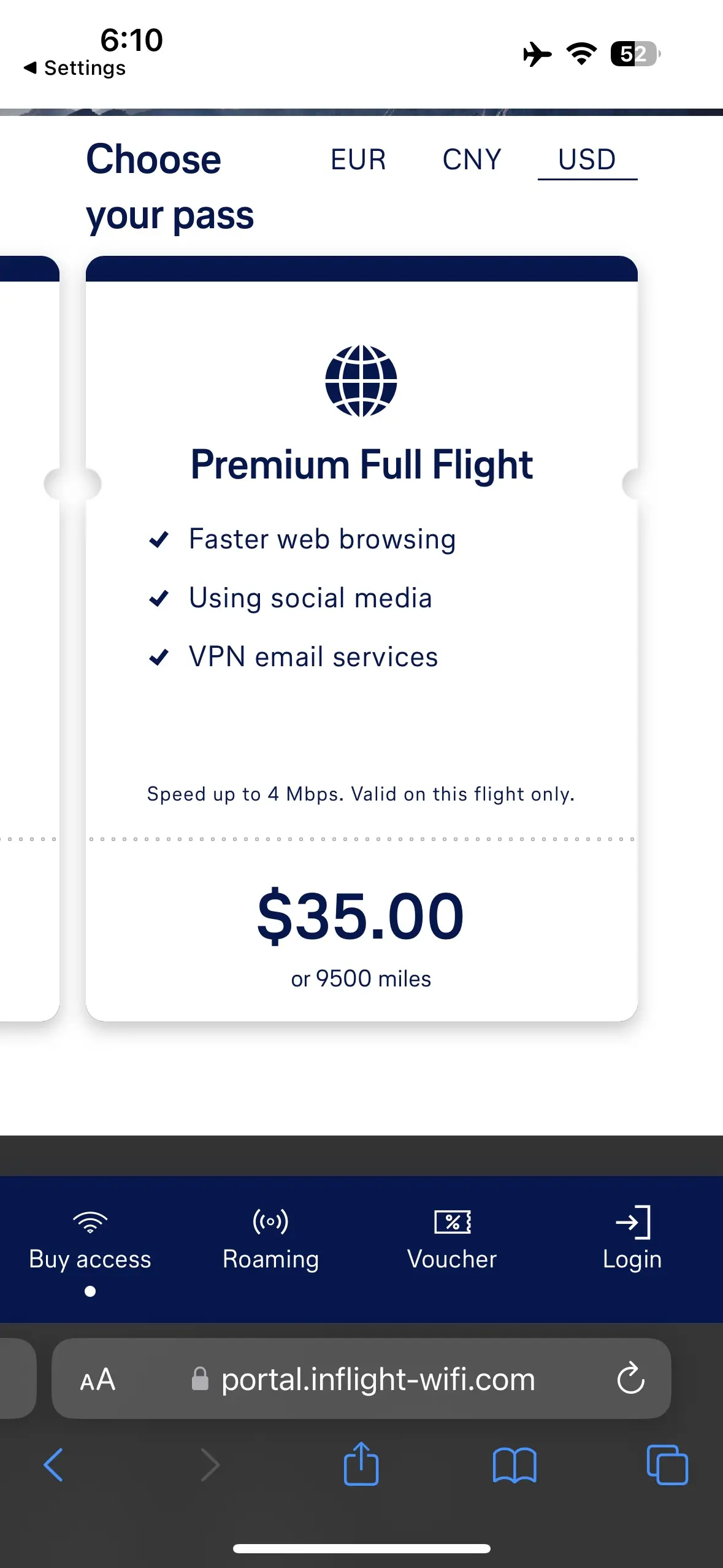Image resolution: width=723 pixels, height=1568 pixels.
Task: Open the Roaming section icon
Action: tap(270, 1221)
